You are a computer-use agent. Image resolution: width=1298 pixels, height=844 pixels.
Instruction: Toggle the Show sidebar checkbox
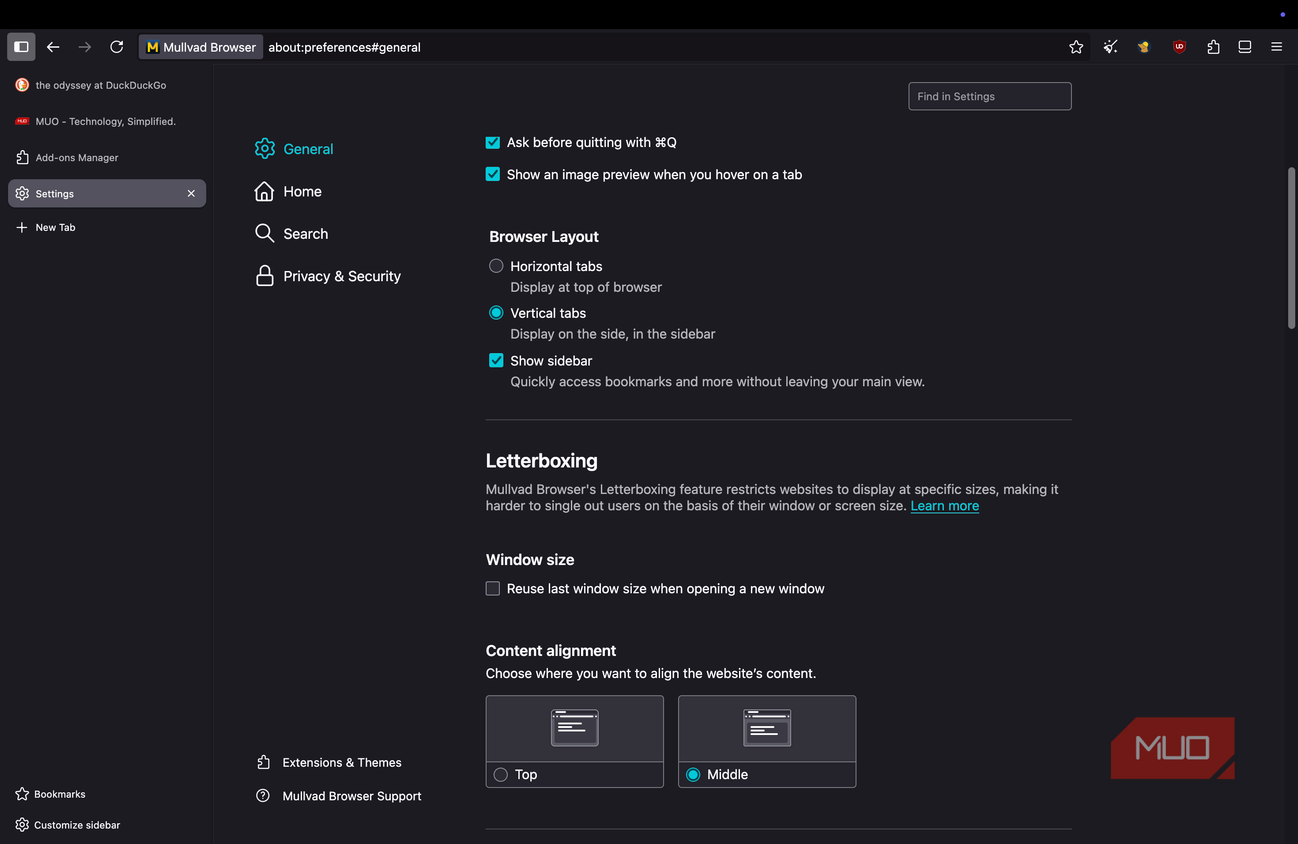(496, 360)
